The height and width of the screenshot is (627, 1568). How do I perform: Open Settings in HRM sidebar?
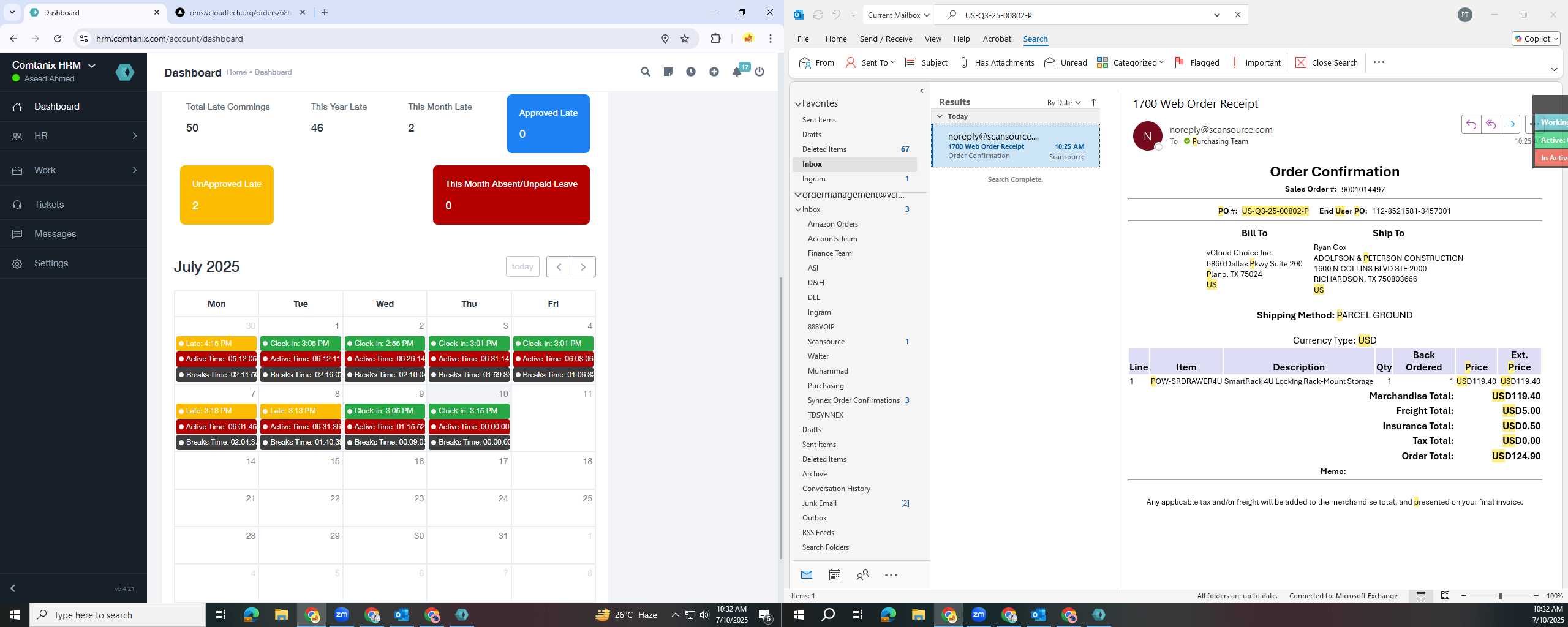pyautogui.click(x=73, y=263)
